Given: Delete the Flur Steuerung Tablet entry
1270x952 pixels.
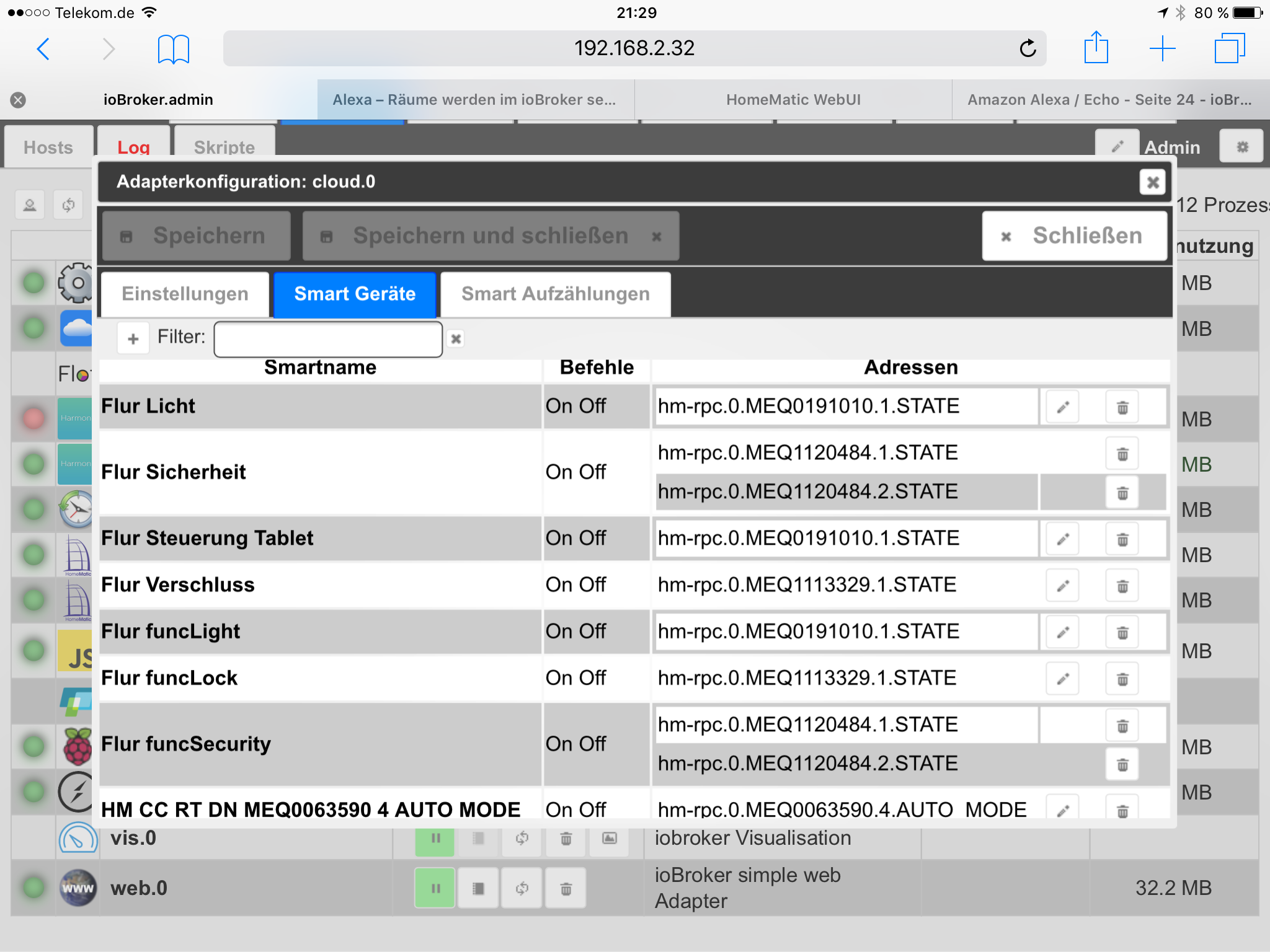Looking at the screenshot, I should coord(1122,539).
